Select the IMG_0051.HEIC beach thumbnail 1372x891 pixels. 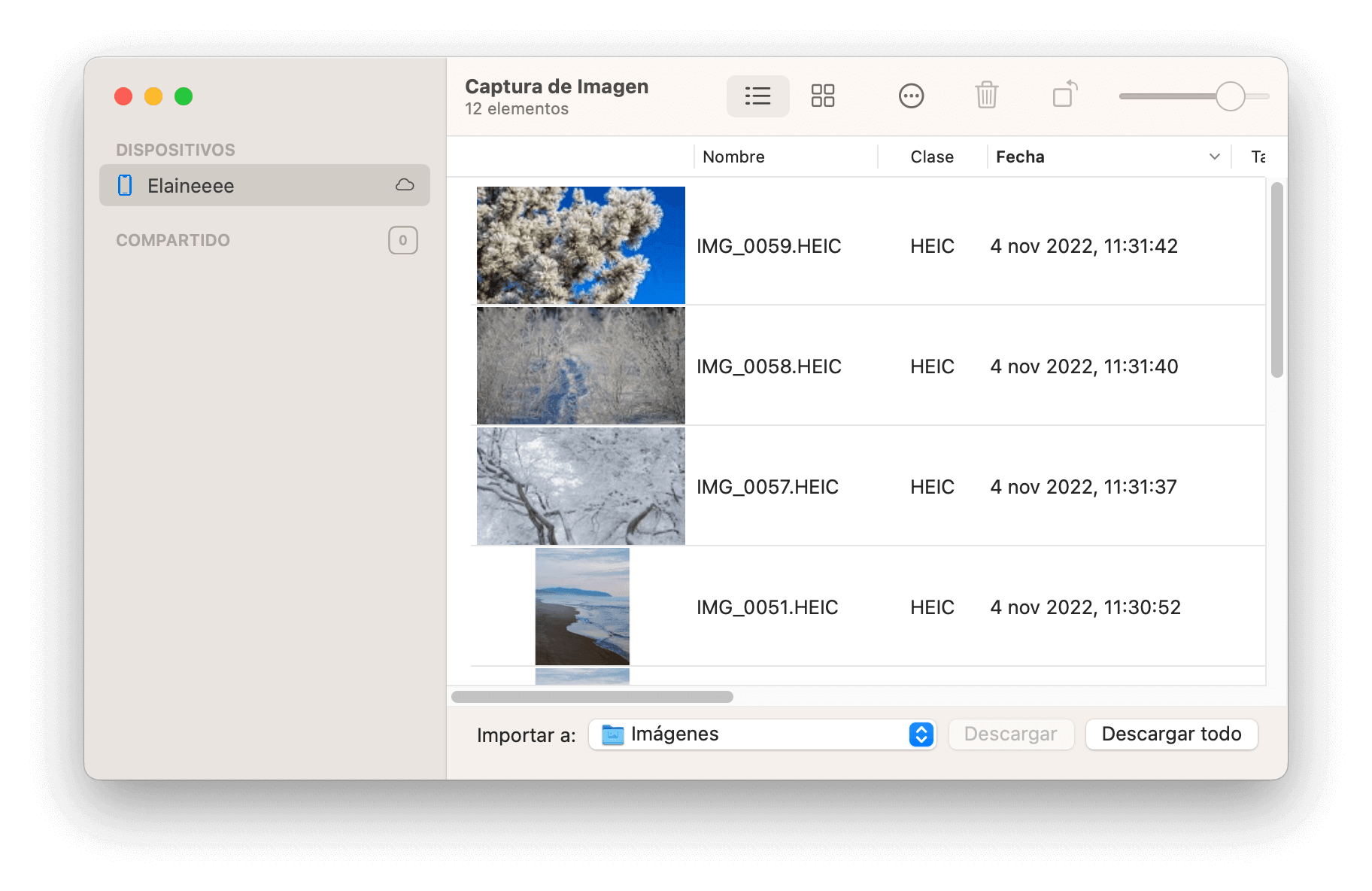[582, 606]
